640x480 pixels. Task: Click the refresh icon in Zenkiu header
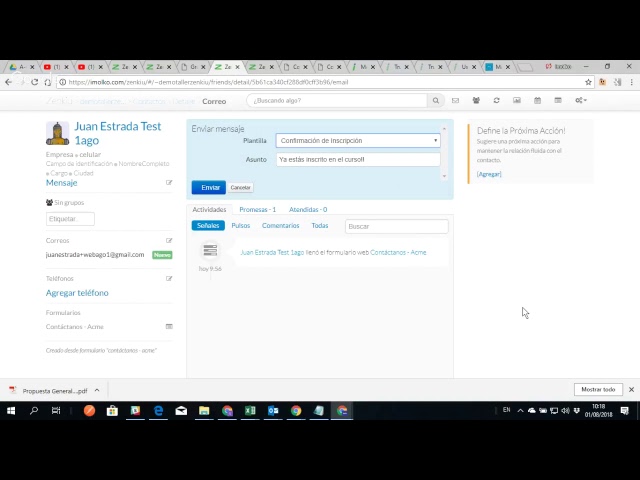click(496, 100)
